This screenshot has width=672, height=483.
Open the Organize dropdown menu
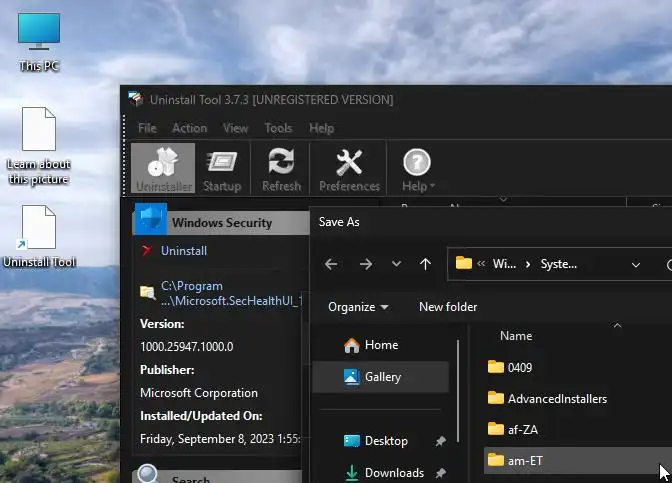point(358,307)
